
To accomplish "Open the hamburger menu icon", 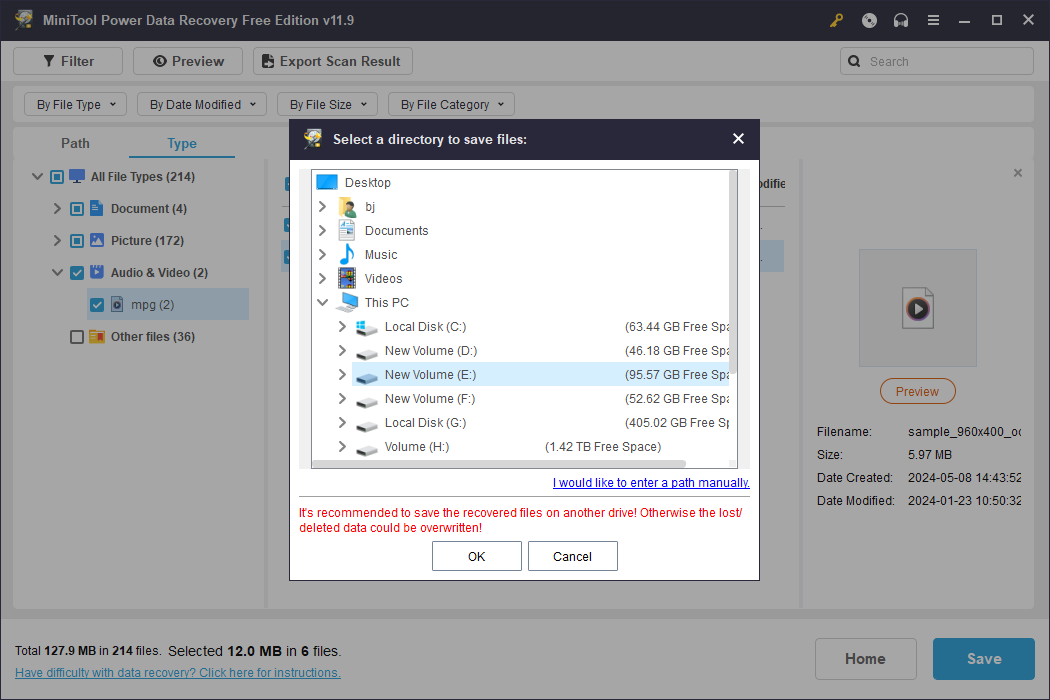I will tap(933, 20).
